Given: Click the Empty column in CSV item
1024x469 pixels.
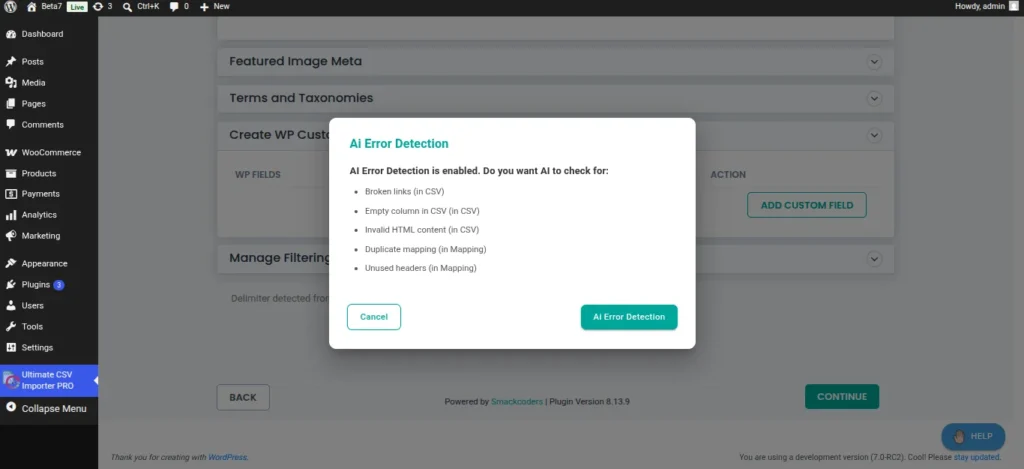Looking at the screenshot, I should [422, 211].
